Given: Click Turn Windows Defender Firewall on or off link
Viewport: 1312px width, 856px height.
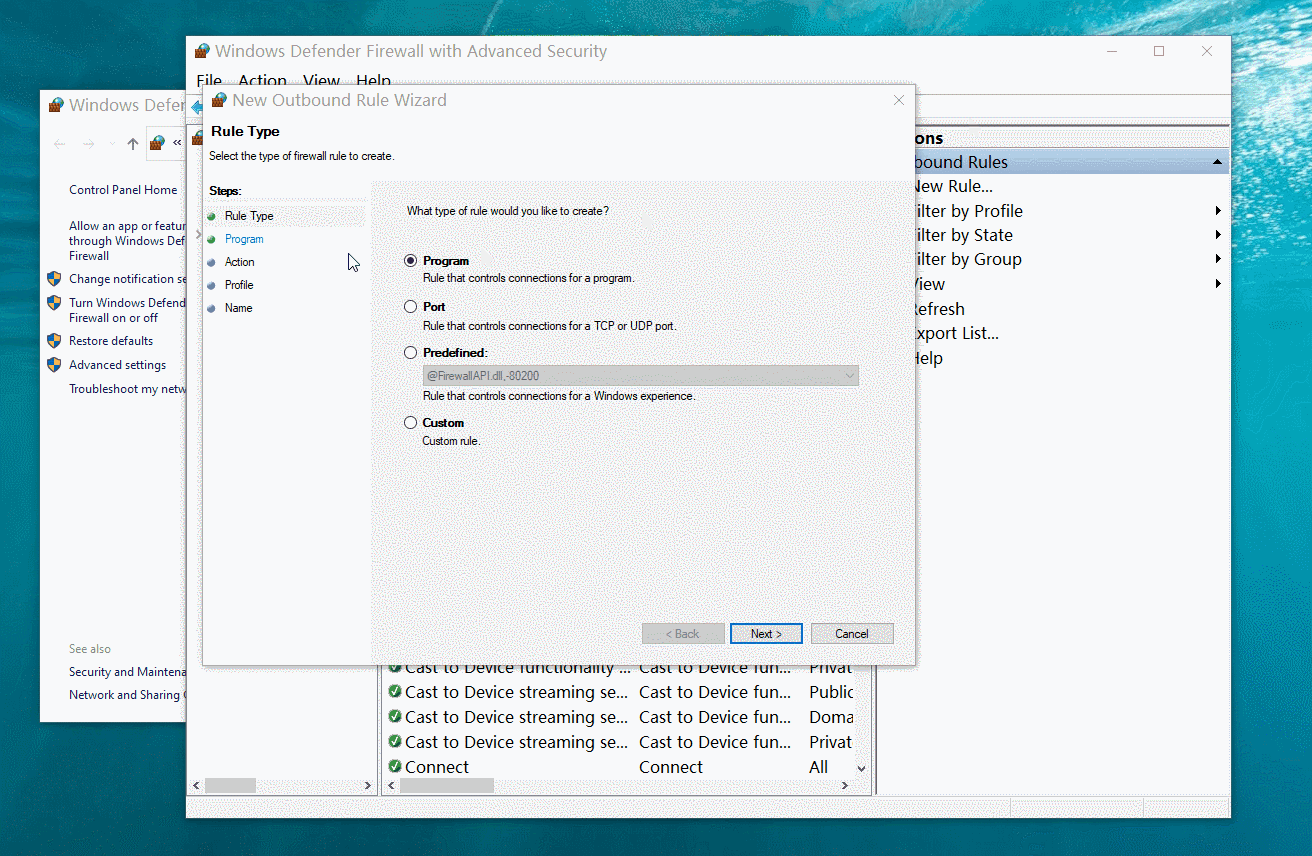Looking at the screenshot, I should (128, 310).
